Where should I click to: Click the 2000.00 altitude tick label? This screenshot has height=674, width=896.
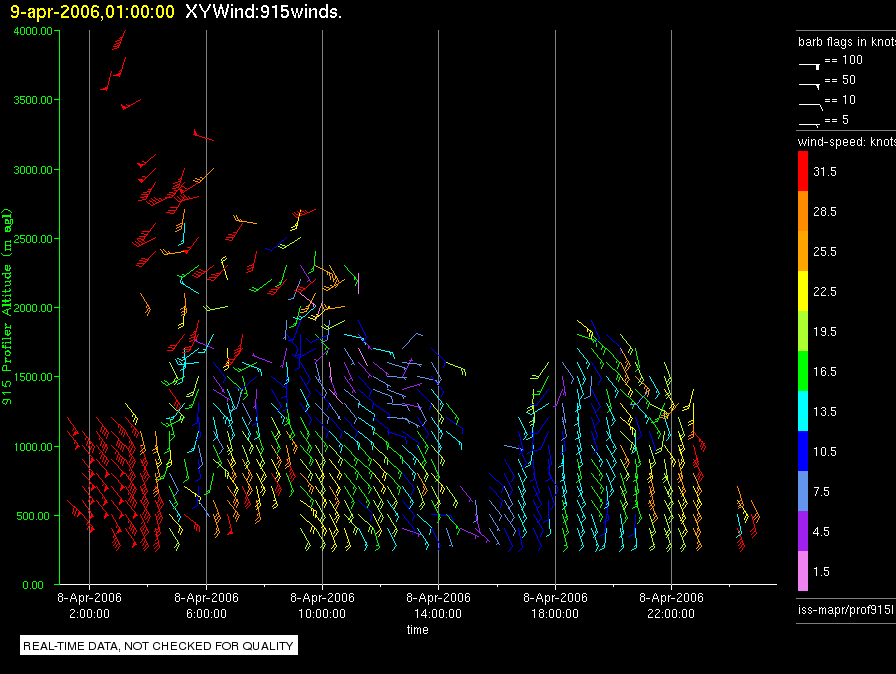click(34, 308)
